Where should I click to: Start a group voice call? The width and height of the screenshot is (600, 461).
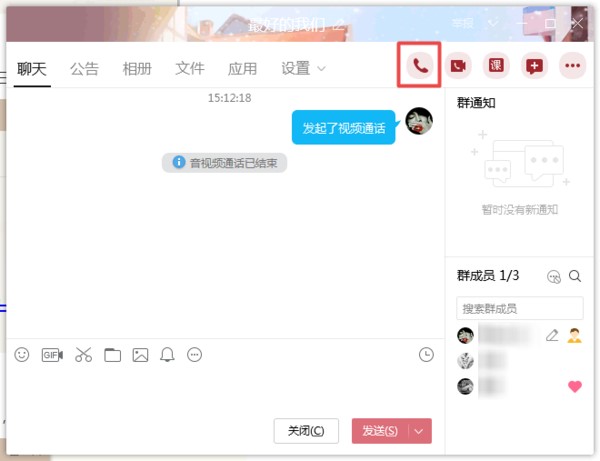click(420, 66)
